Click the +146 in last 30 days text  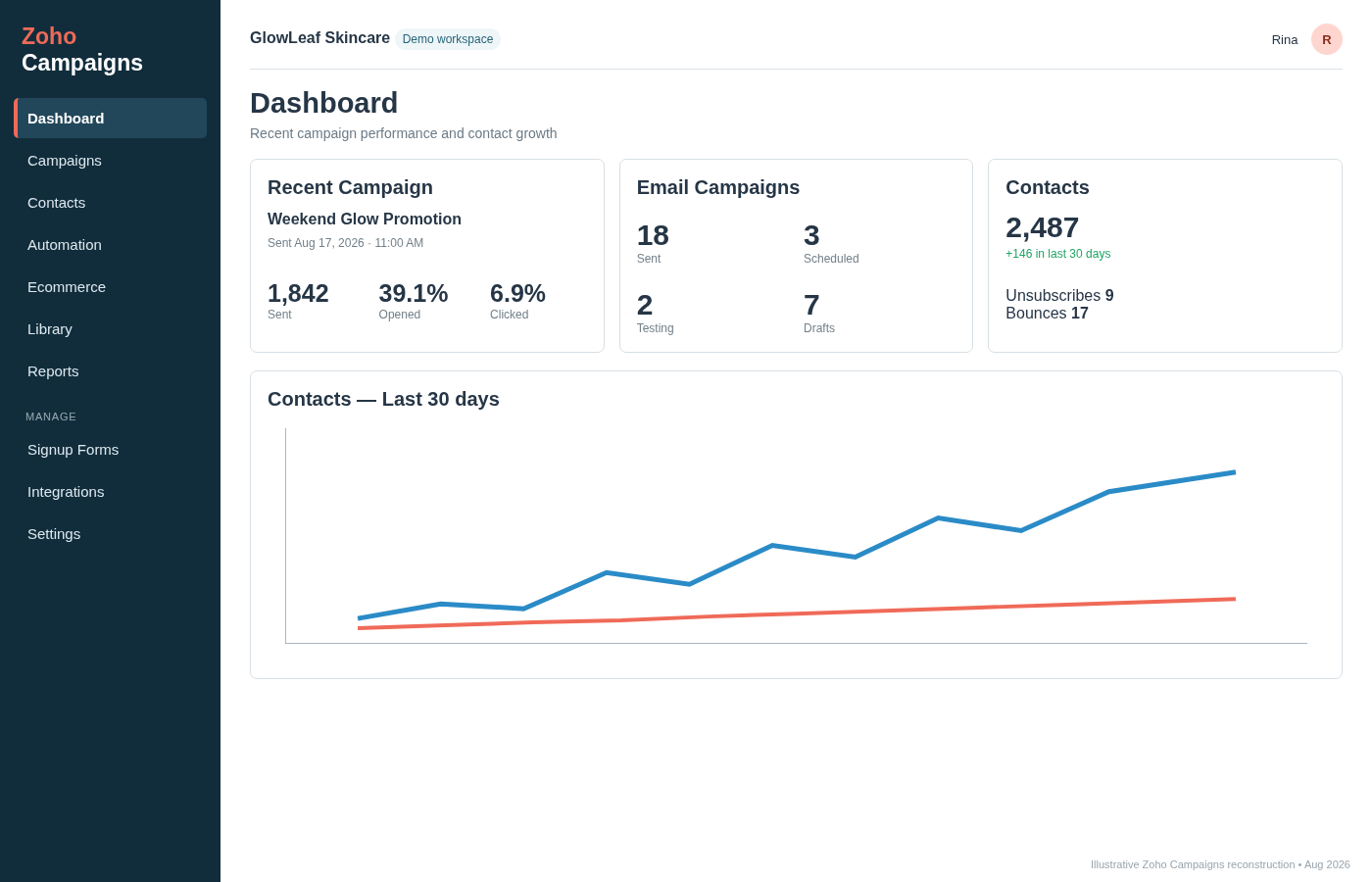click(x=1058, y=254)
